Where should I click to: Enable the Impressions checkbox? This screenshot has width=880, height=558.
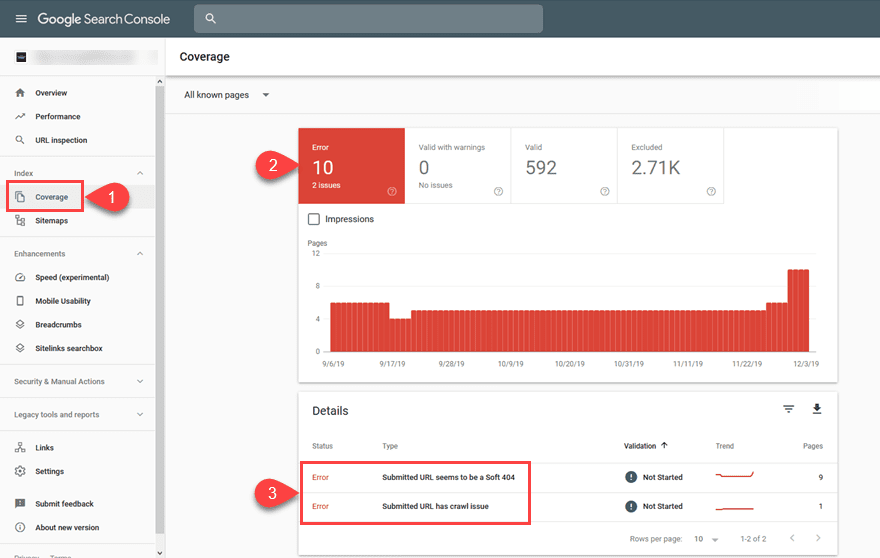[x=314, y=219]
